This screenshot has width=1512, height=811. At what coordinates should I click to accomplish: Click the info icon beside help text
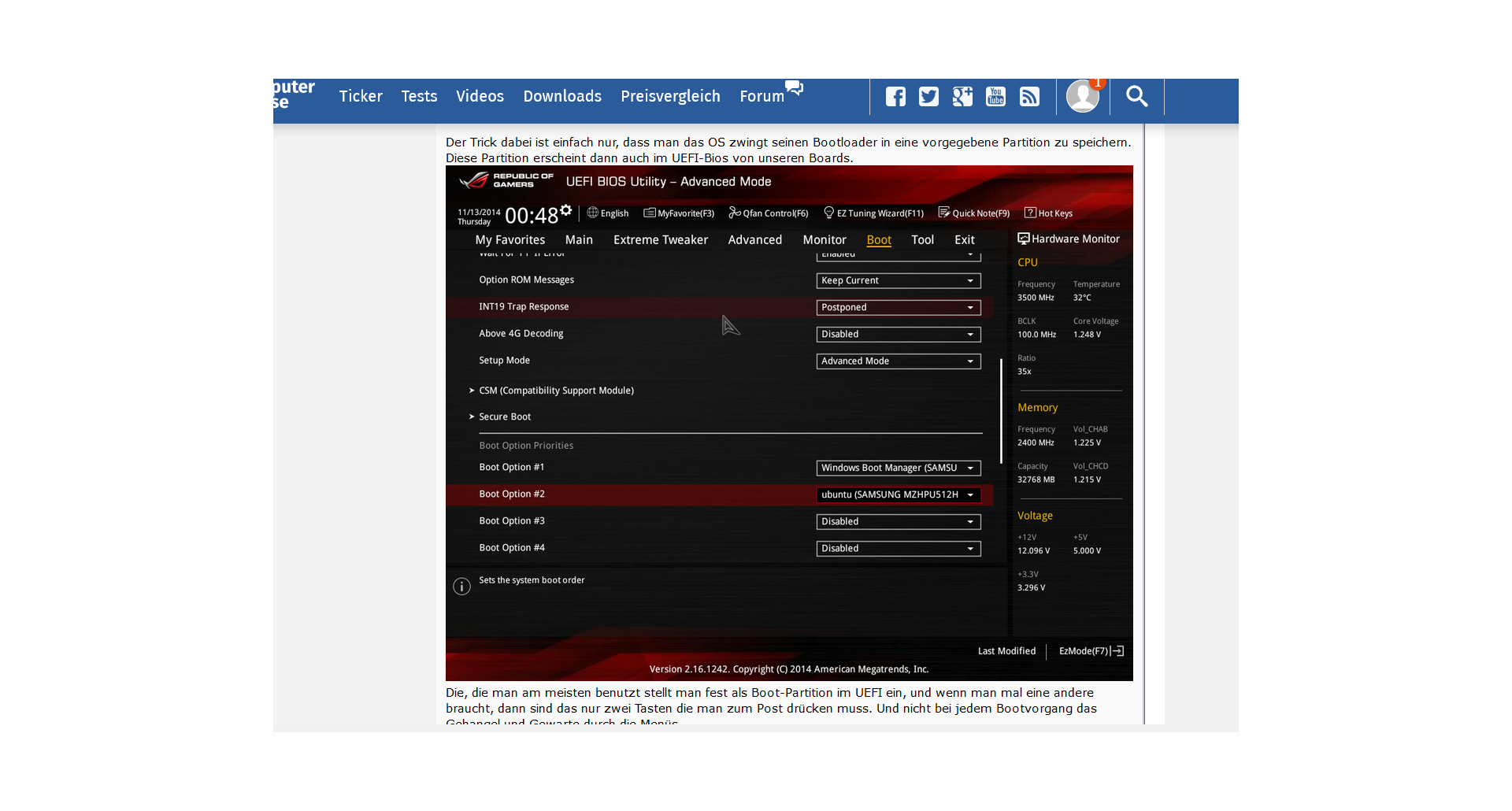461,587
